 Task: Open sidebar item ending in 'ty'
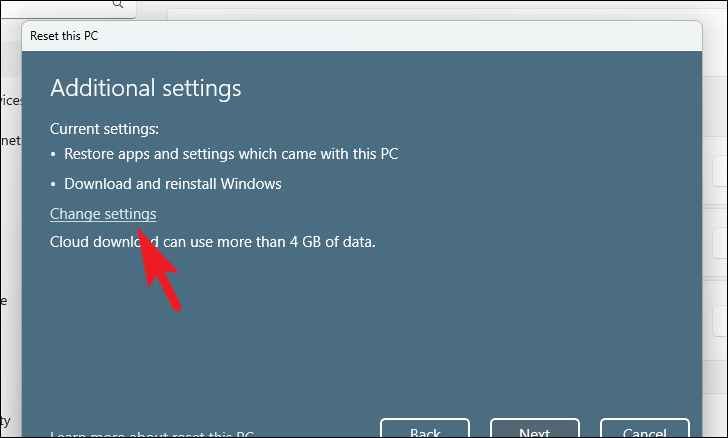(x=5, y=421)
